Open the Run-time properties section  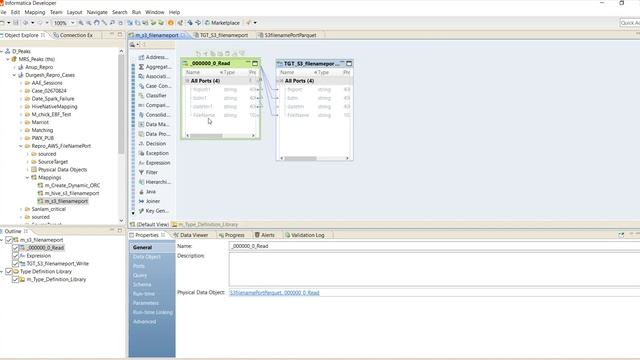(x=144, y=294)
